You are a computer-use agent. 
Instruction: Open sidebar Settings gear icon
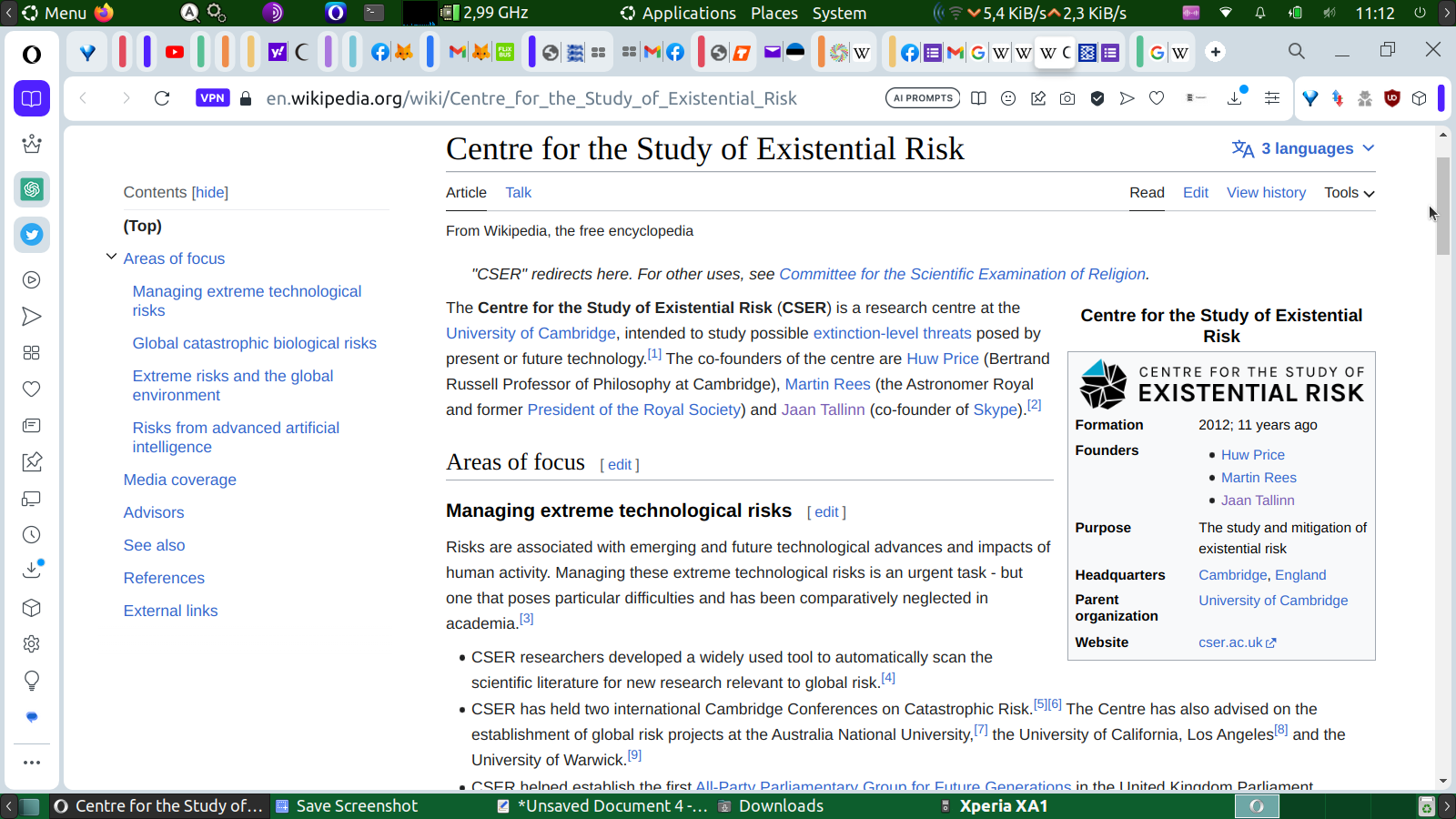(x=32, y=644)
